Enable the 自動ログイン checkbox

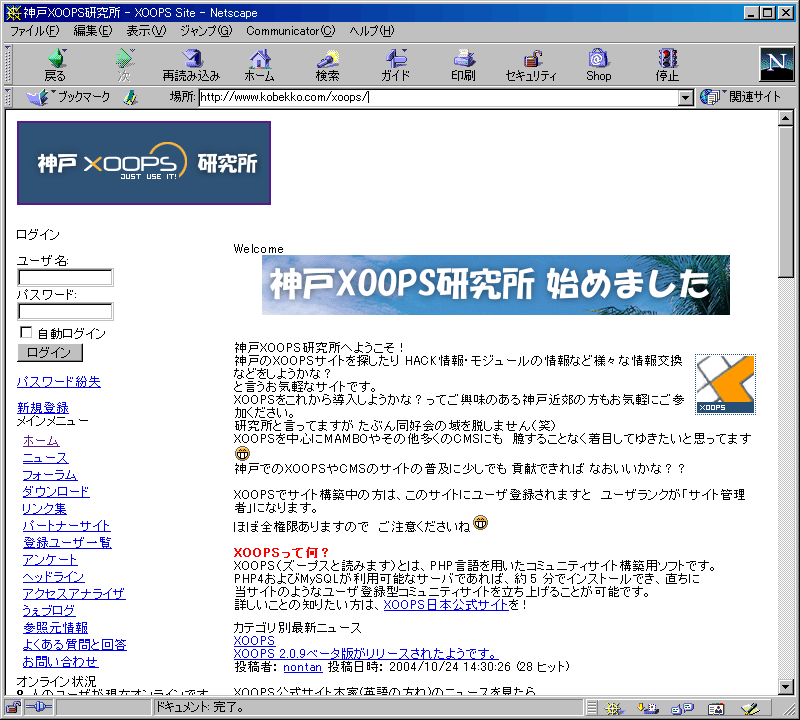click(26, 332)
